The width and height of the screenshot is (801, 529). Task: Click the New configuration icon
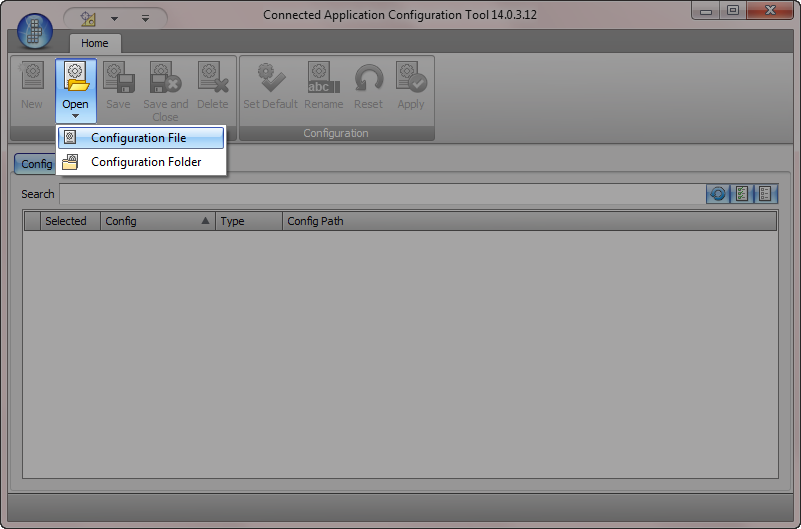[32, 77]
